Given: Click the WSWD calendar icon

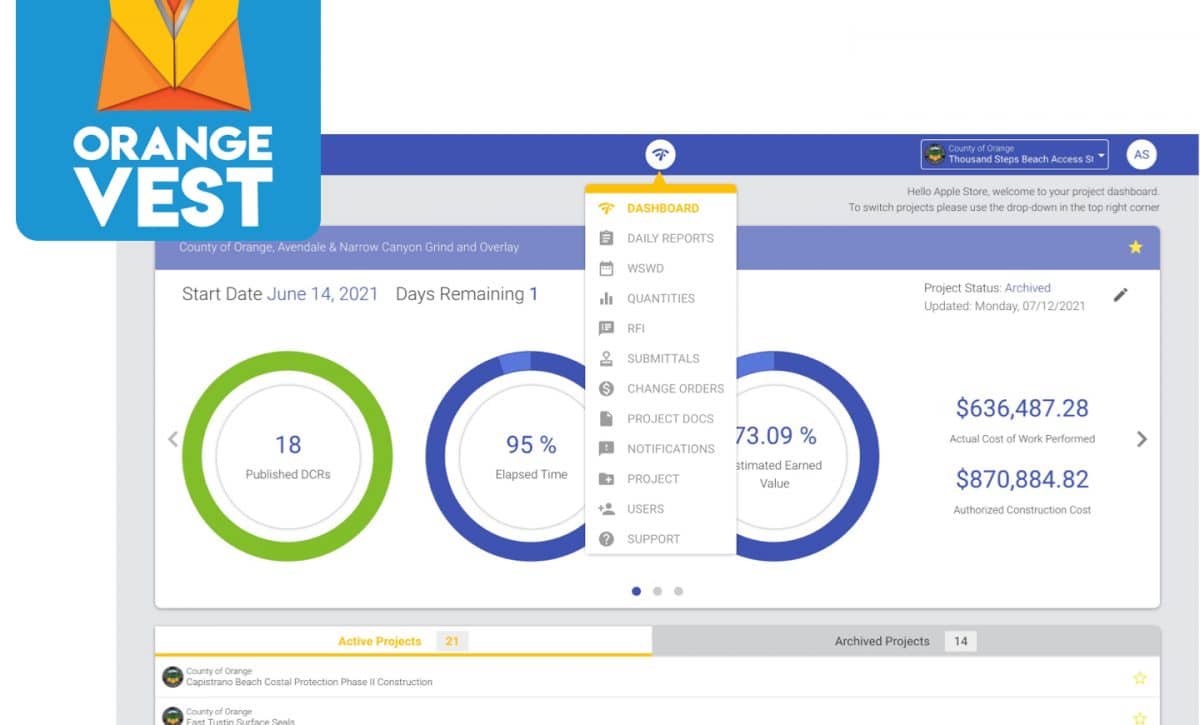Looking at the screenshot, I should (606, 268).
